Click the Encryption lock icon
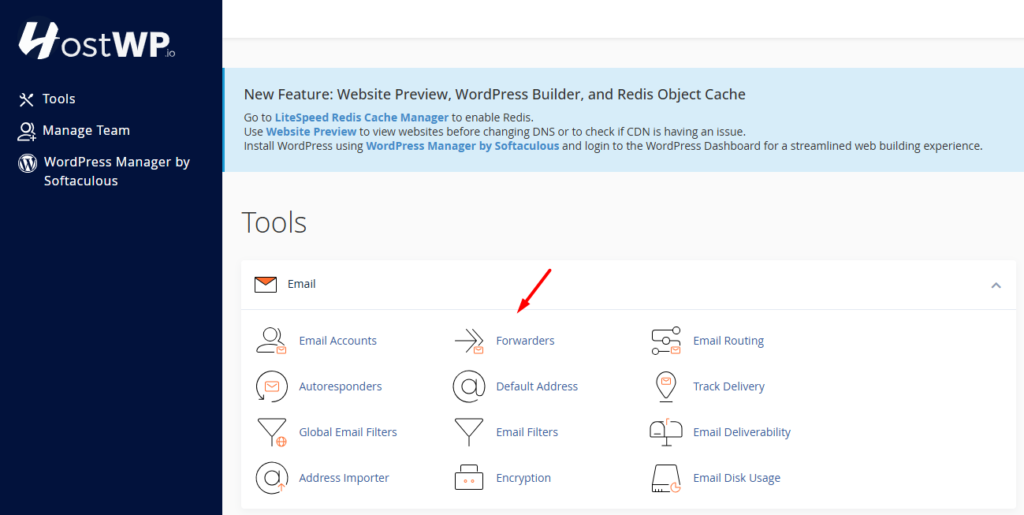The image size is (1024, 515). (x=469, y=478)
